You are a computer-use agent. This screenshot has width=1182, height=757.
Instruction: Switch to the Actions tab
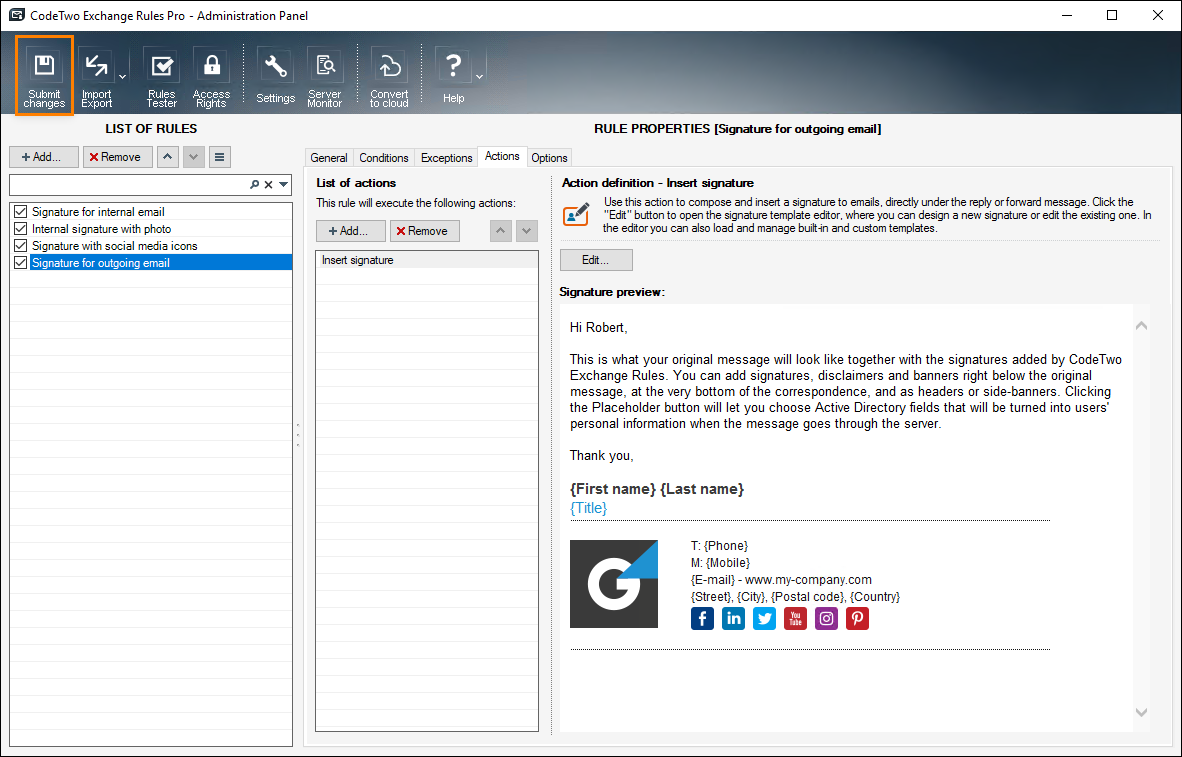coord(502,156)
